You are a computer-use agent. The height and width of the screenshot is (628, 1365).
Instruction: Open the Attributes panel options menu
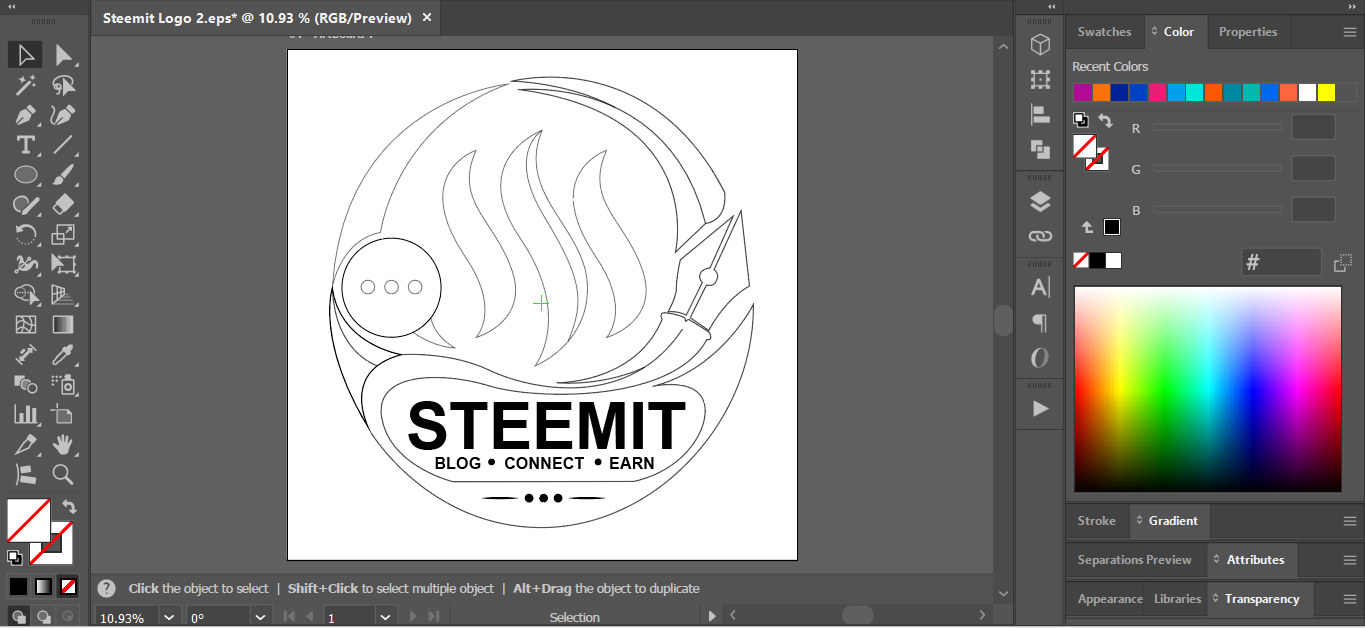1349,560
